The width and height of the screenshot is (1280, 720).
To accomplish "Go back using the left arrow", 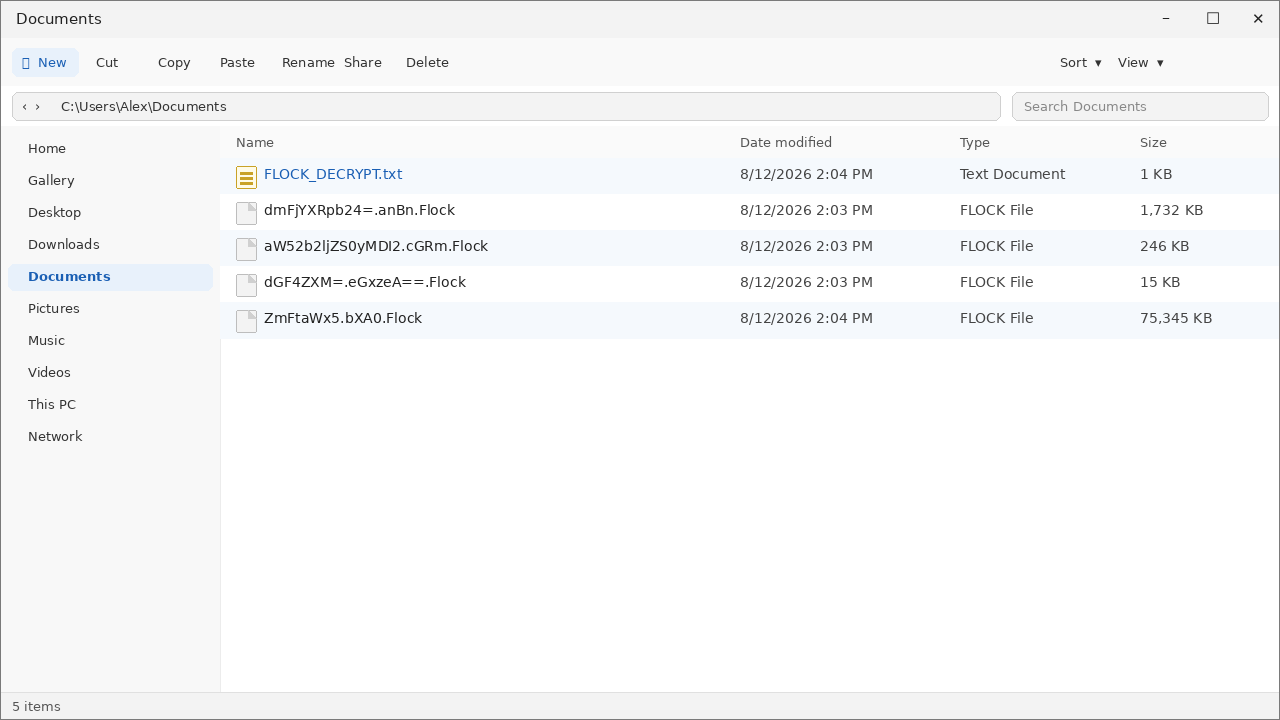I will pyautogui.click(x=24, y=107).
